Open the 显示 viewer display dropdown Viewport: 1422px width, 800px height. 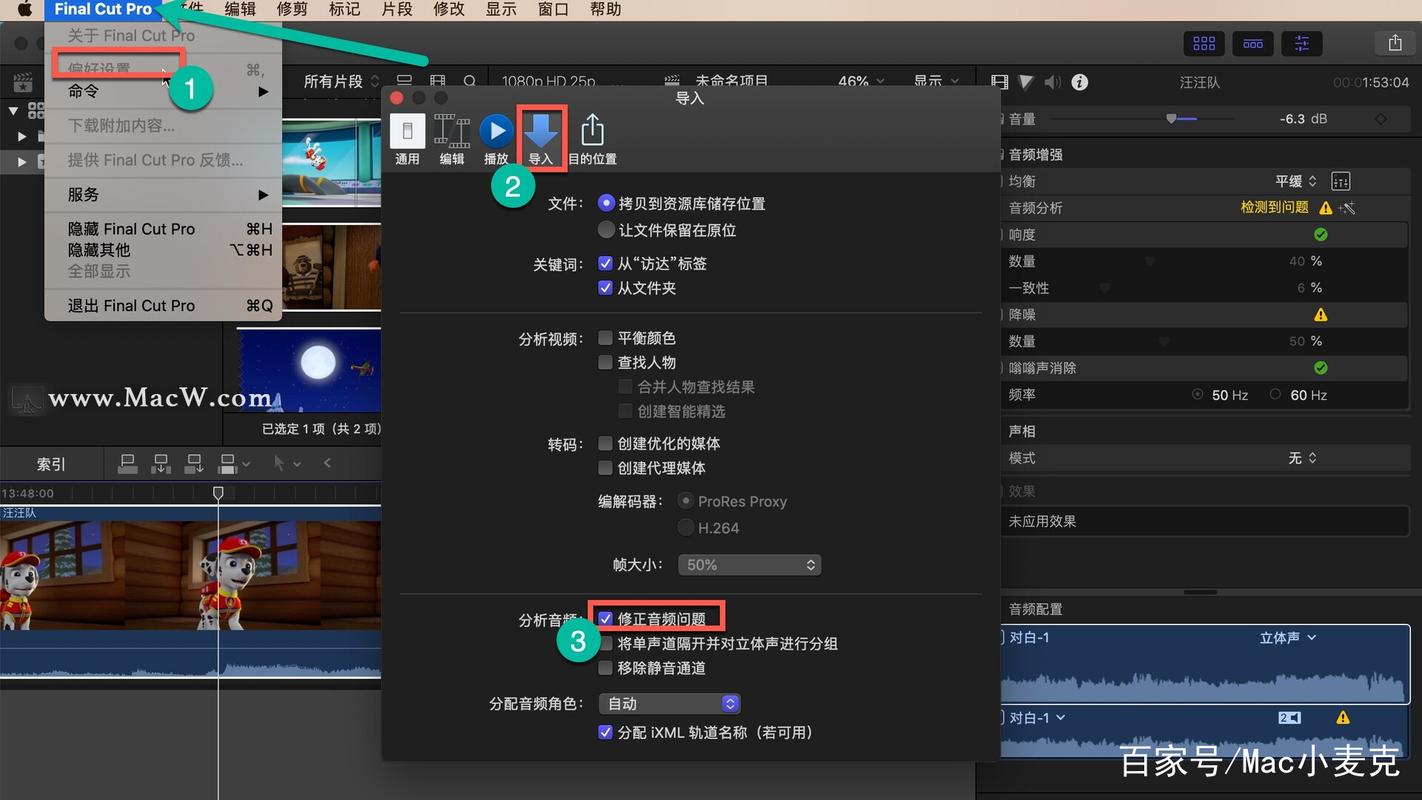937,82
